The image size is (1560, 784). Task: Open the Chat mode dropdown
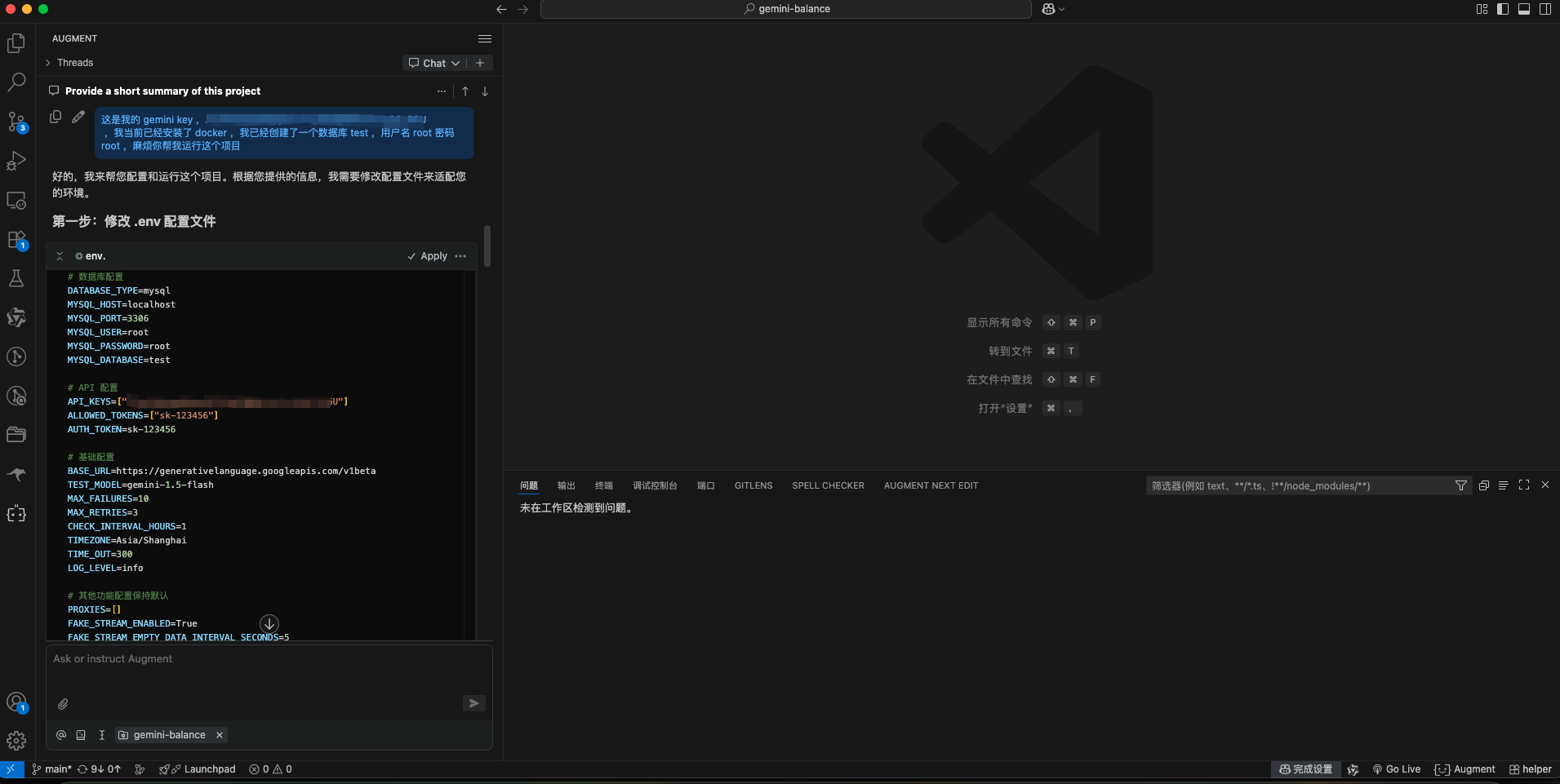[434, 63]
